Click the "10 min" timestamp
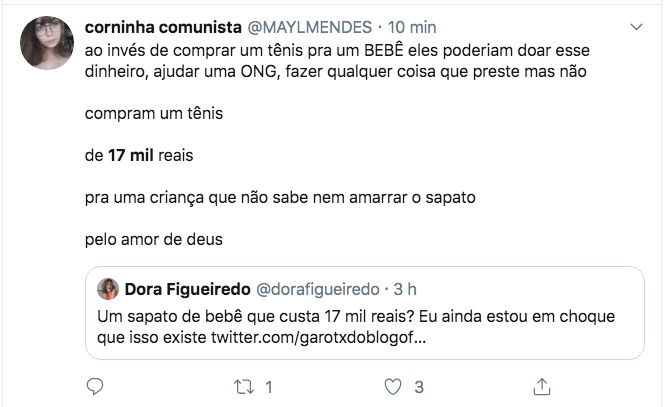The height and width of the screenshot is (407, 670). click(410, 25)
